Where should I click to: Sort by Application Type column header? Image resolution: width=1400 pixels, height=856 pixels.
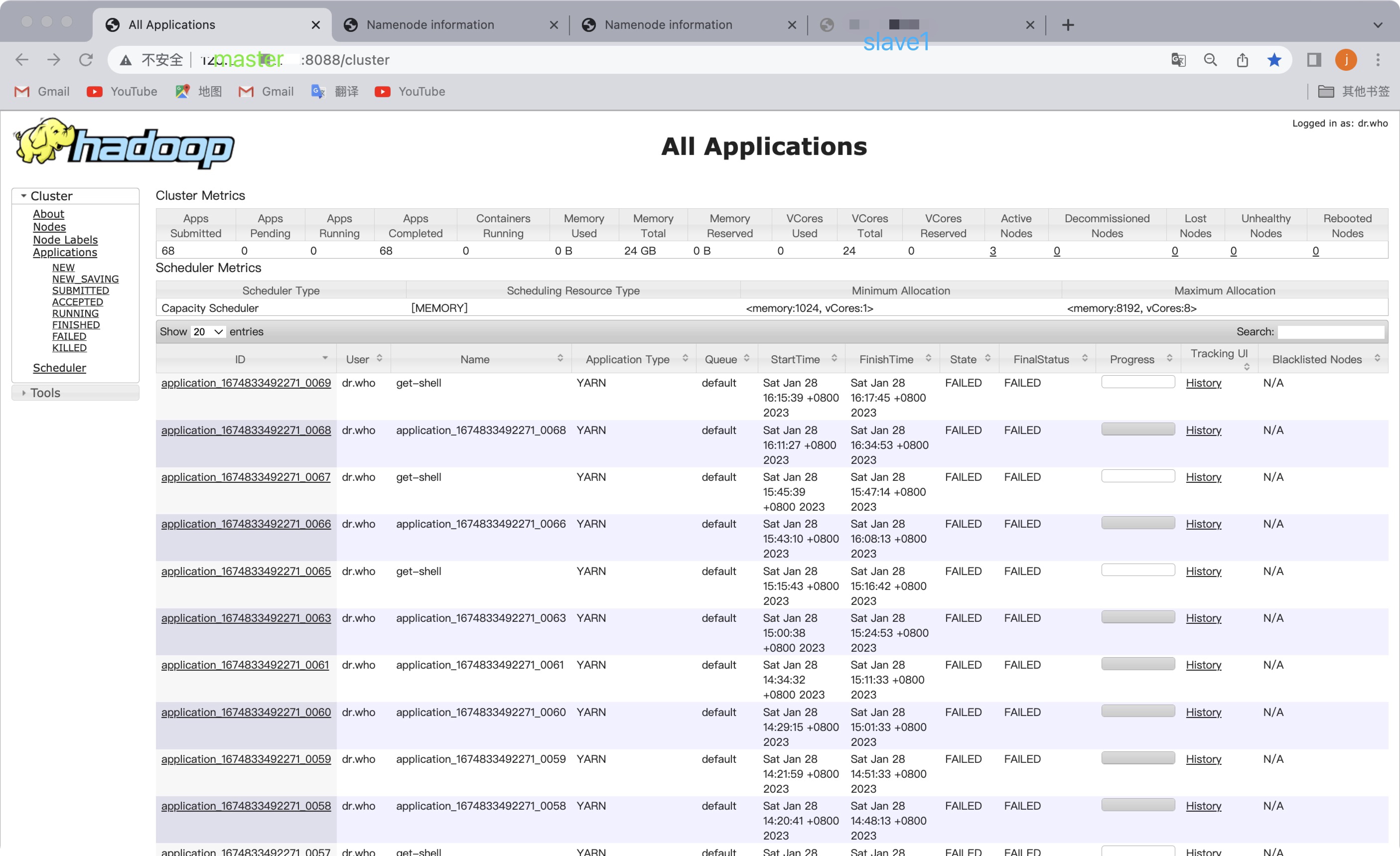click(634, 359)
